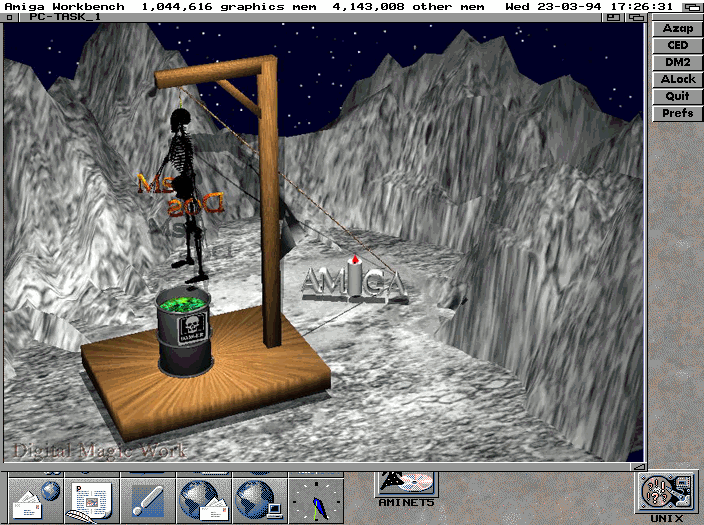Click the date and time display

(589, 7)
